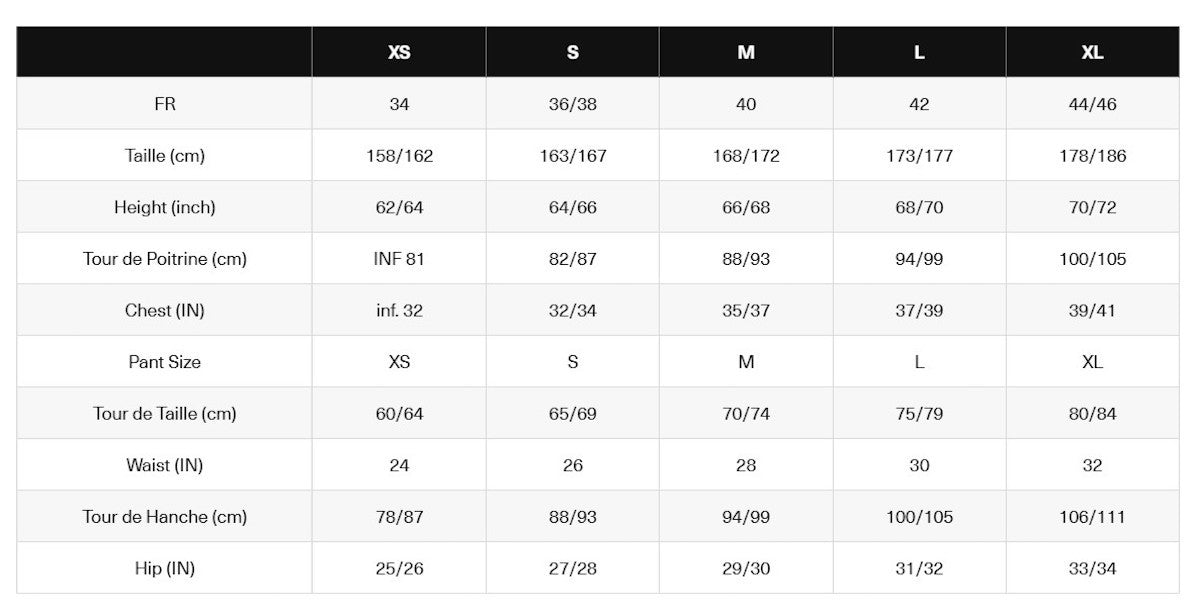Click the 'inf. 32' chest inches cell
The height and width of the screenshot is (612, 1200).
click(399, 310)
